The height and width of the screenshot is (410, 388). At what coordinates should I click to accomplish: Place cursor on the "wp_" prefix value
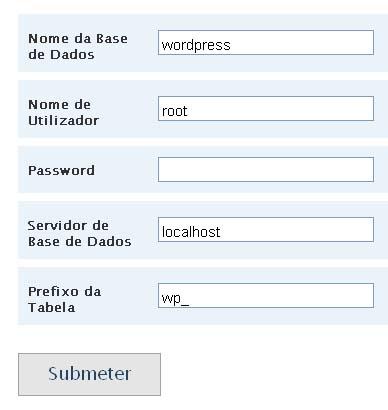point(175,298)
